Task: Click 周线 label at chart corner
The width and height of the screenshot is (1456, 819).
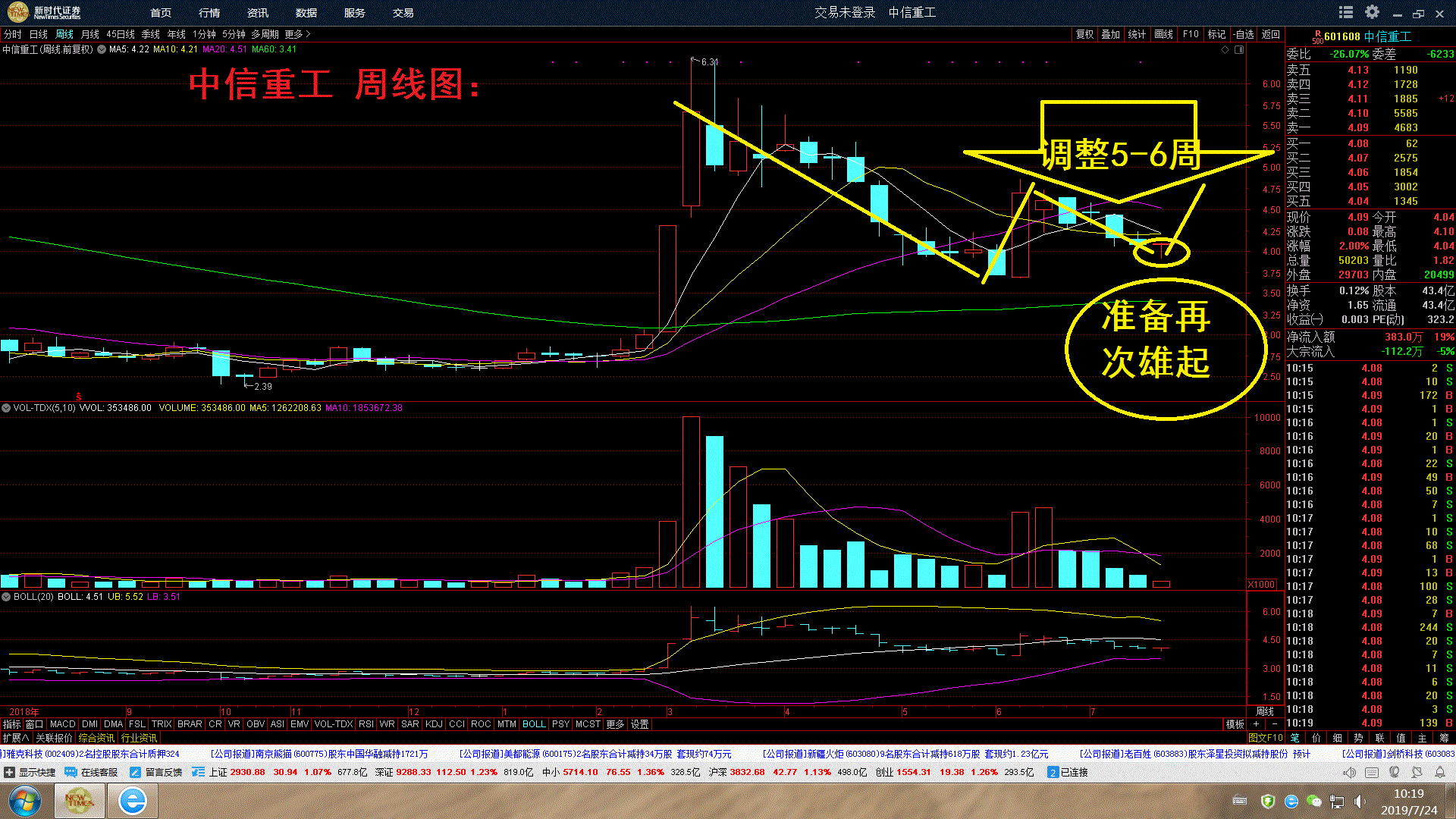Action: point(1265,711)
